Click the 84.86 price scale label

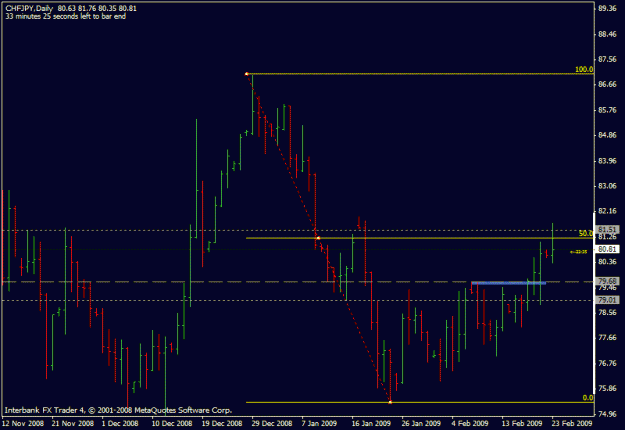point(607,135)
